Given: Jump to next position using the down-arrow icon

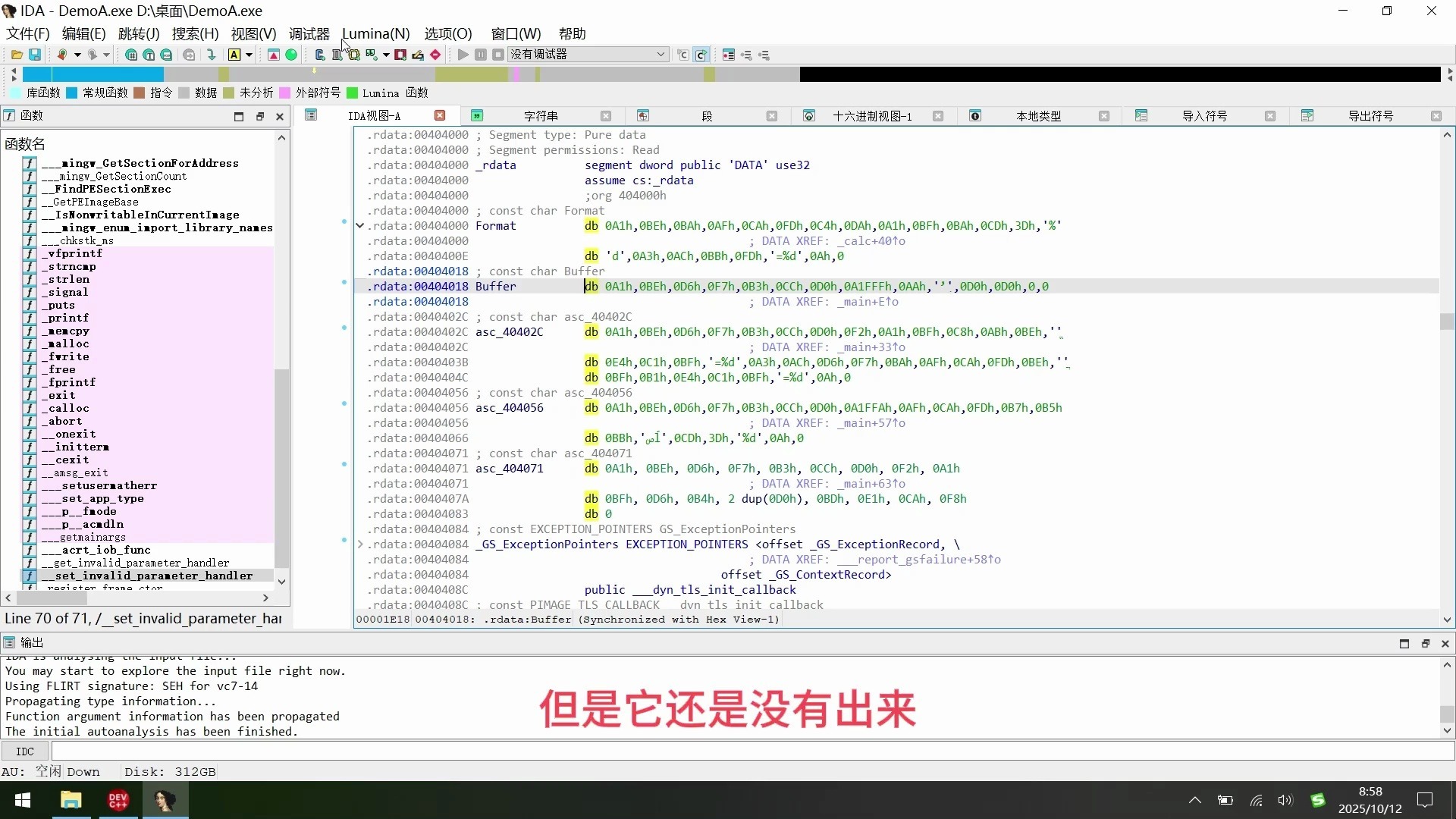Looking at the screenshot, I should [x=211, y=54].
